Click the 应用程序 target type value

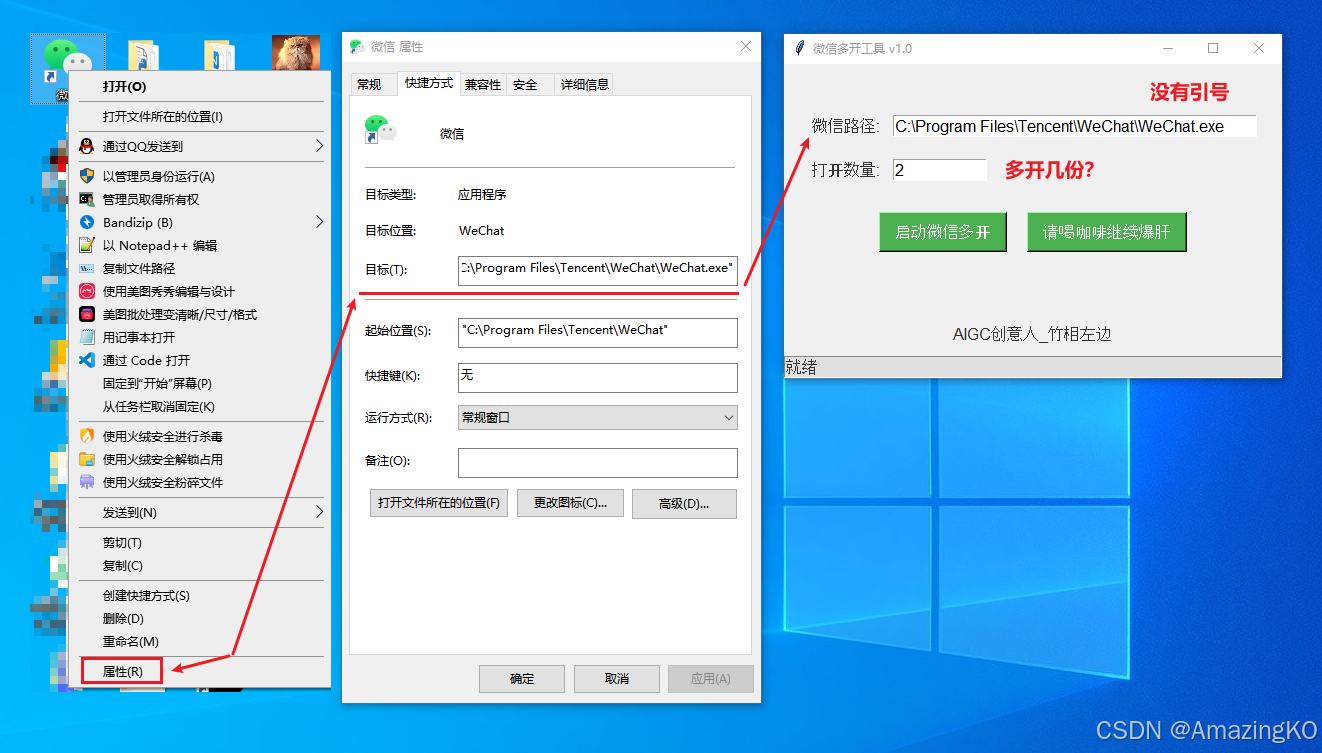[482, 194]
